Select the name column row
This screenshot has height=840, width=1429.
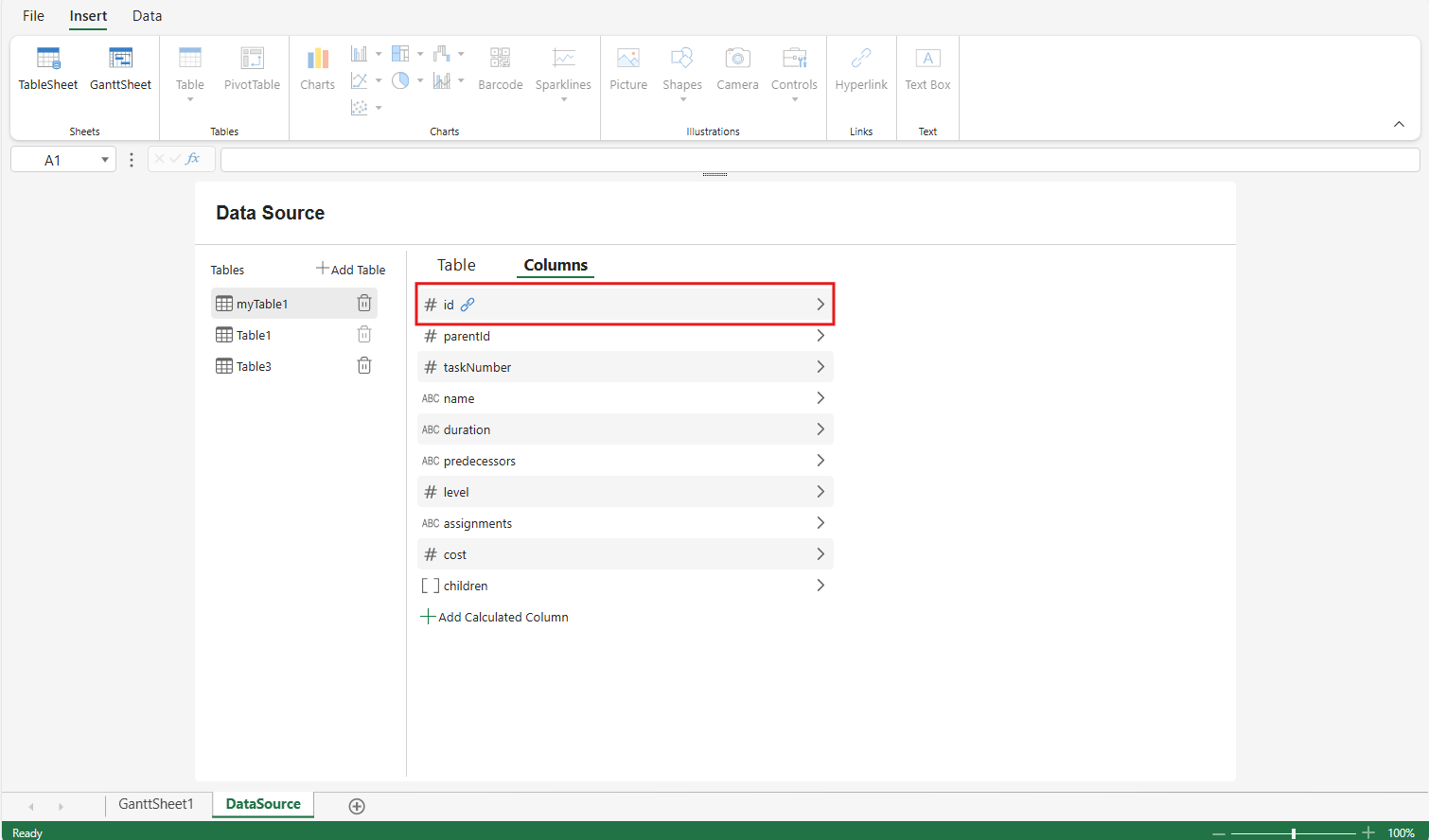[626, 398]
